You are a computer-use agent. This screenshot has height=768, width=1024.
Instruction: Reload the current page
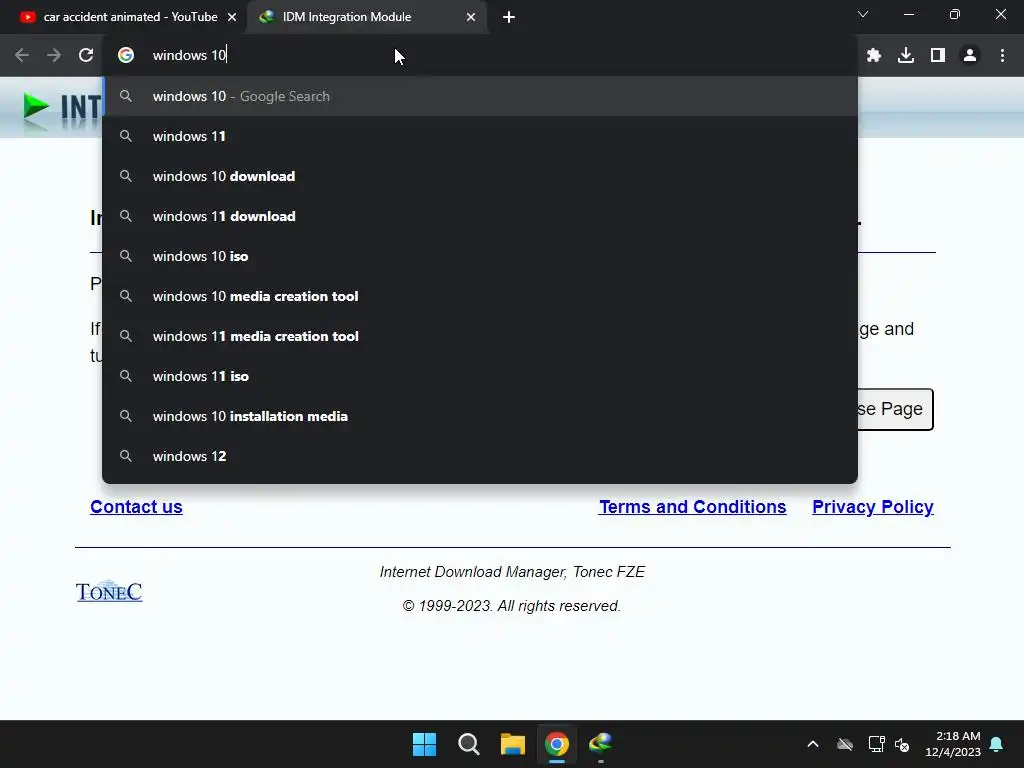(86, 56)
